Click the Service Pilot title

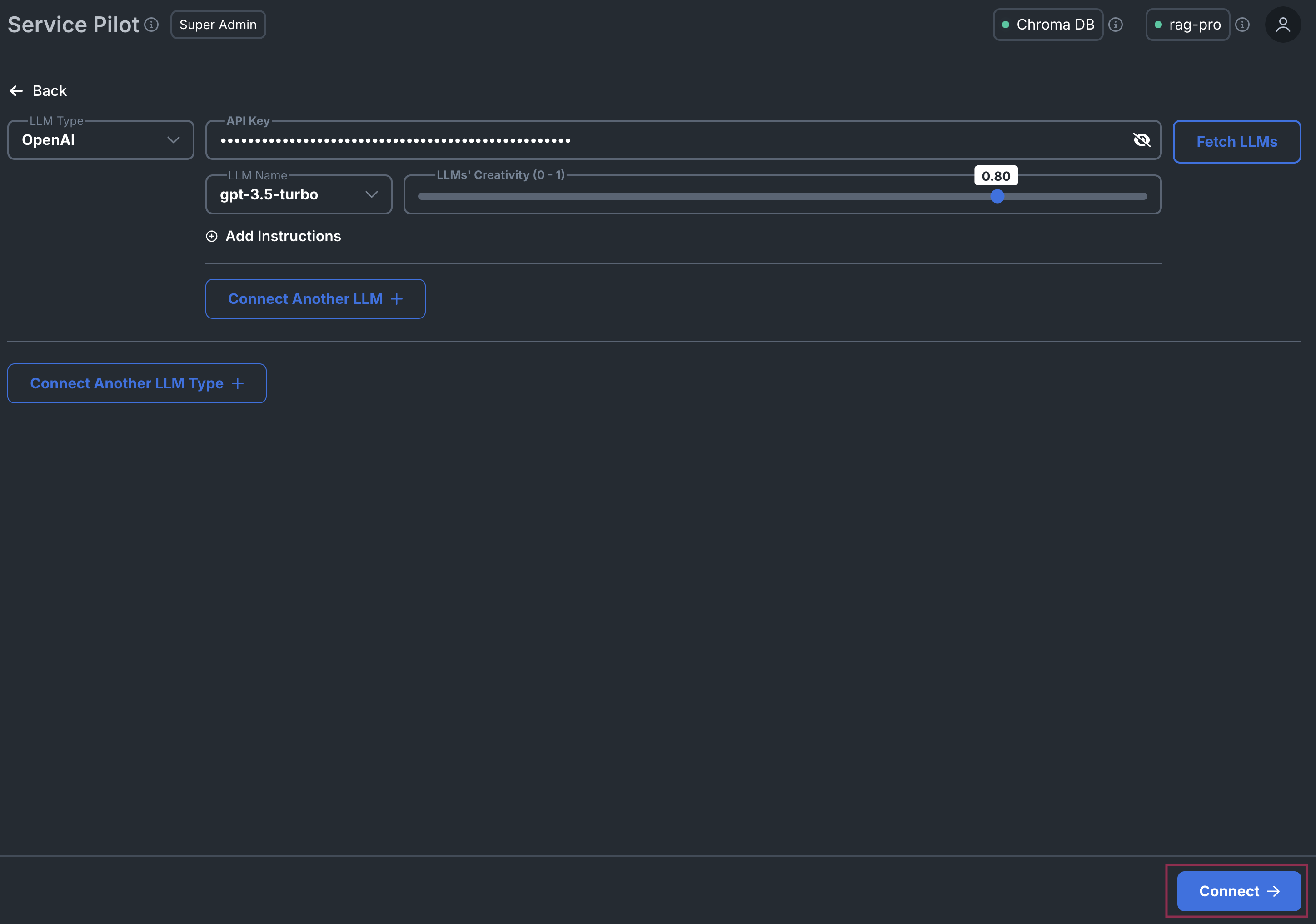coord(73,25)
